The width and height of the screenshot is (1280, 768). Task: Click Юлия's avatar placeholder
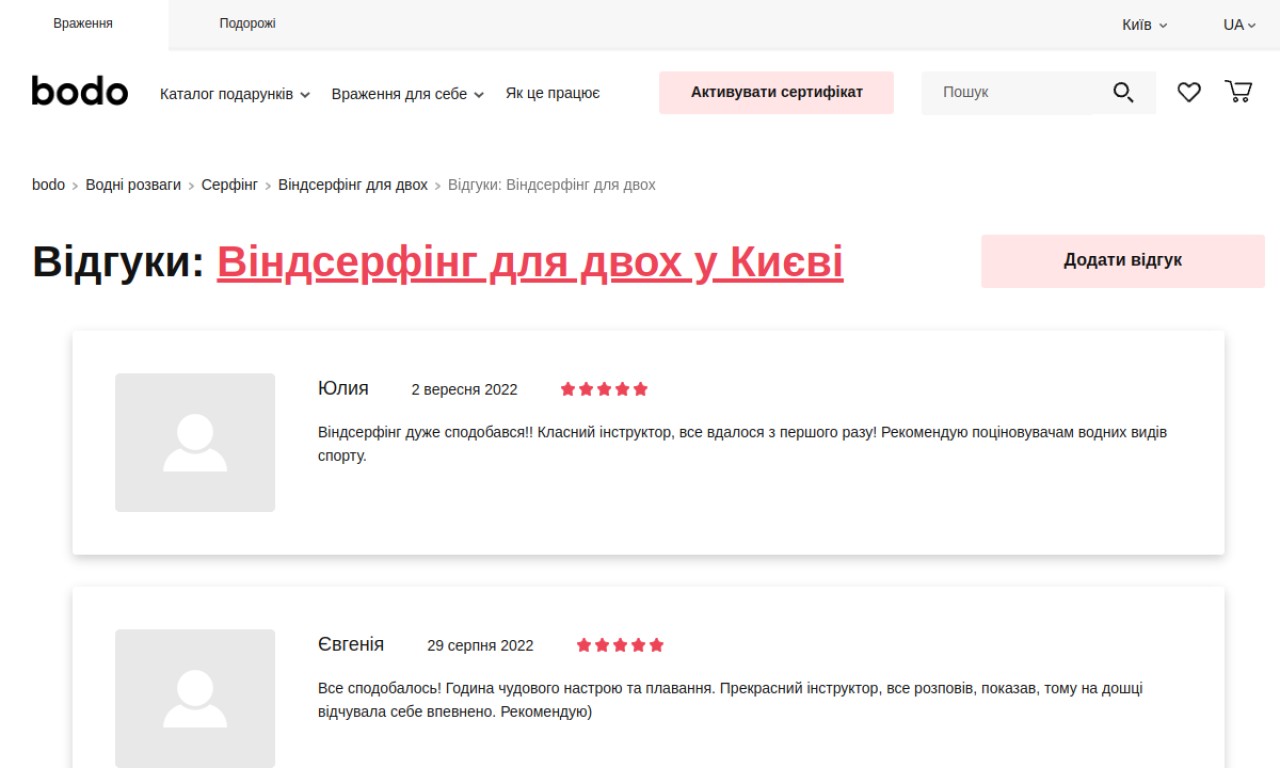tap(195, 443)
